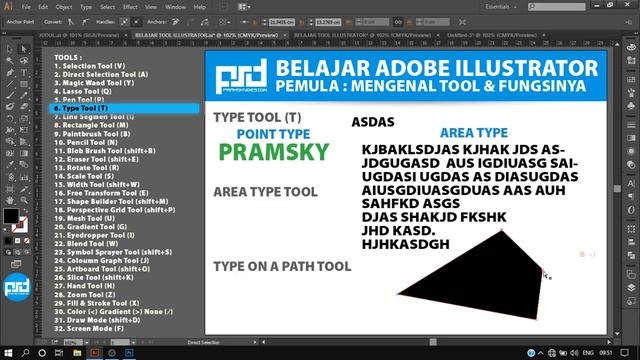This screenshot has height=360, width=640.
Task: Pick the Blob Brush tool
Action: pyautogui.click(x=10, y=107)
